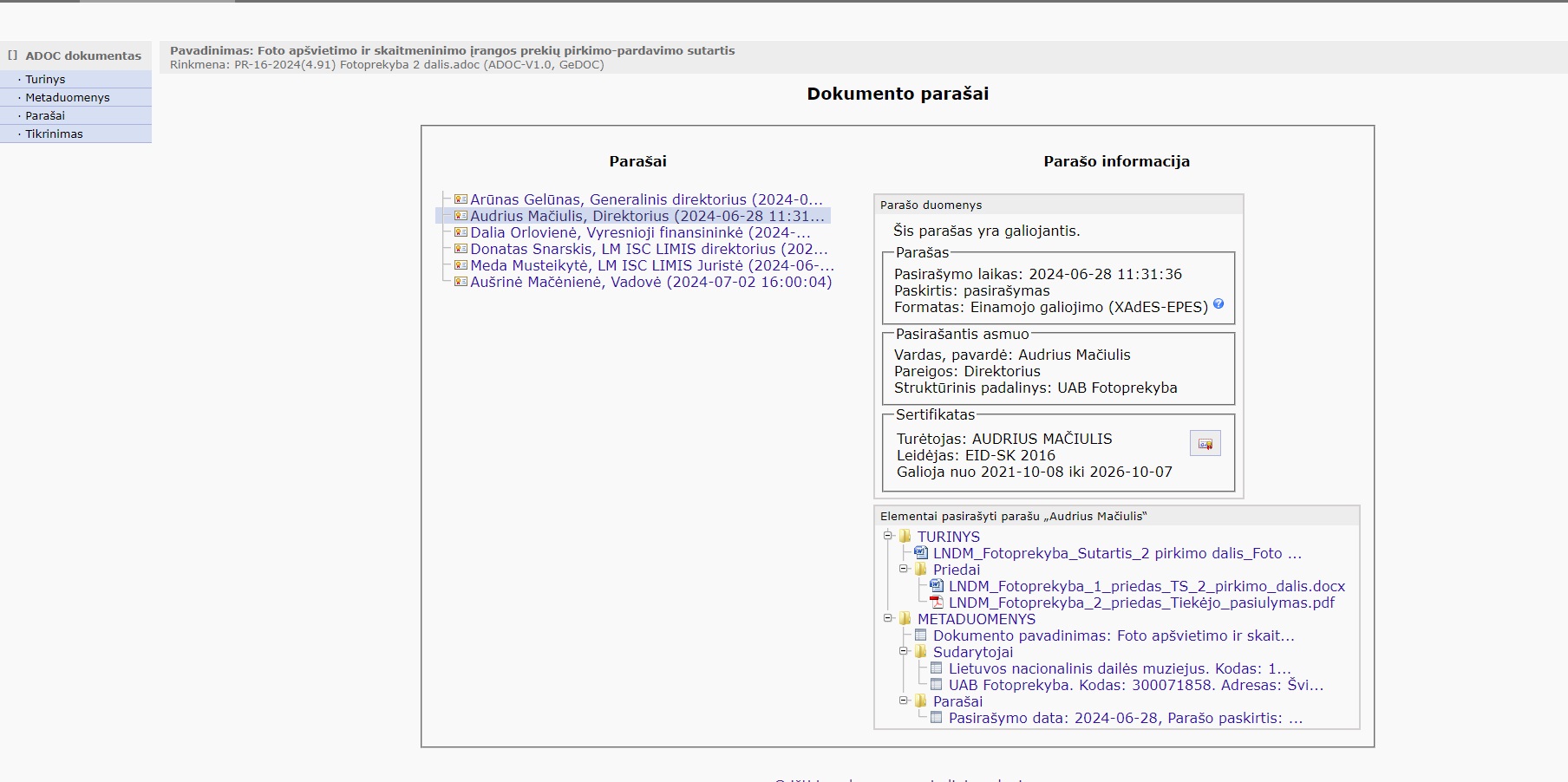
Task: Collapse the Priedai folder node
Action: click(904, 570)
